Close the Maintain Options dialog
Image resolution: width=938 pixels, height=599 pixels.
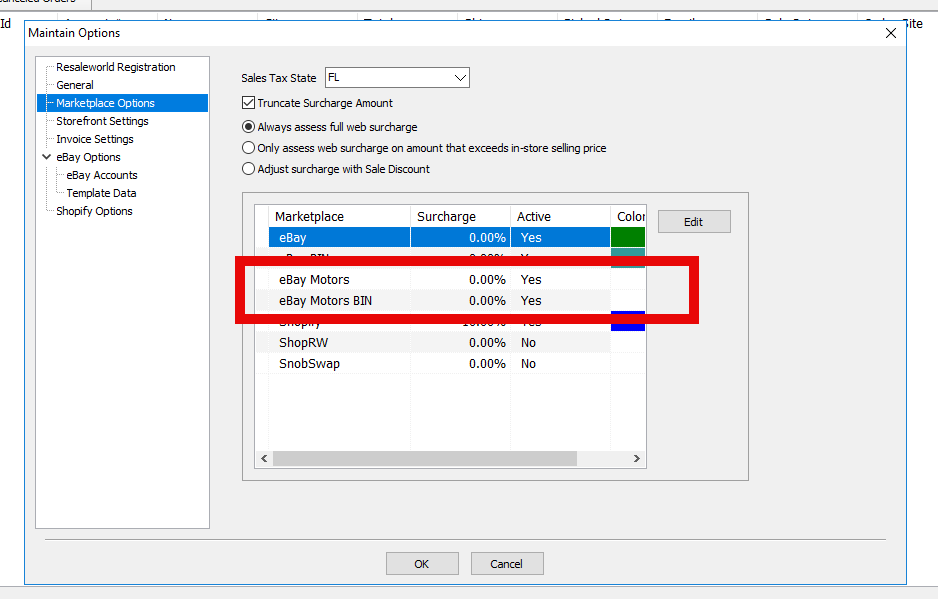[891, 33]
